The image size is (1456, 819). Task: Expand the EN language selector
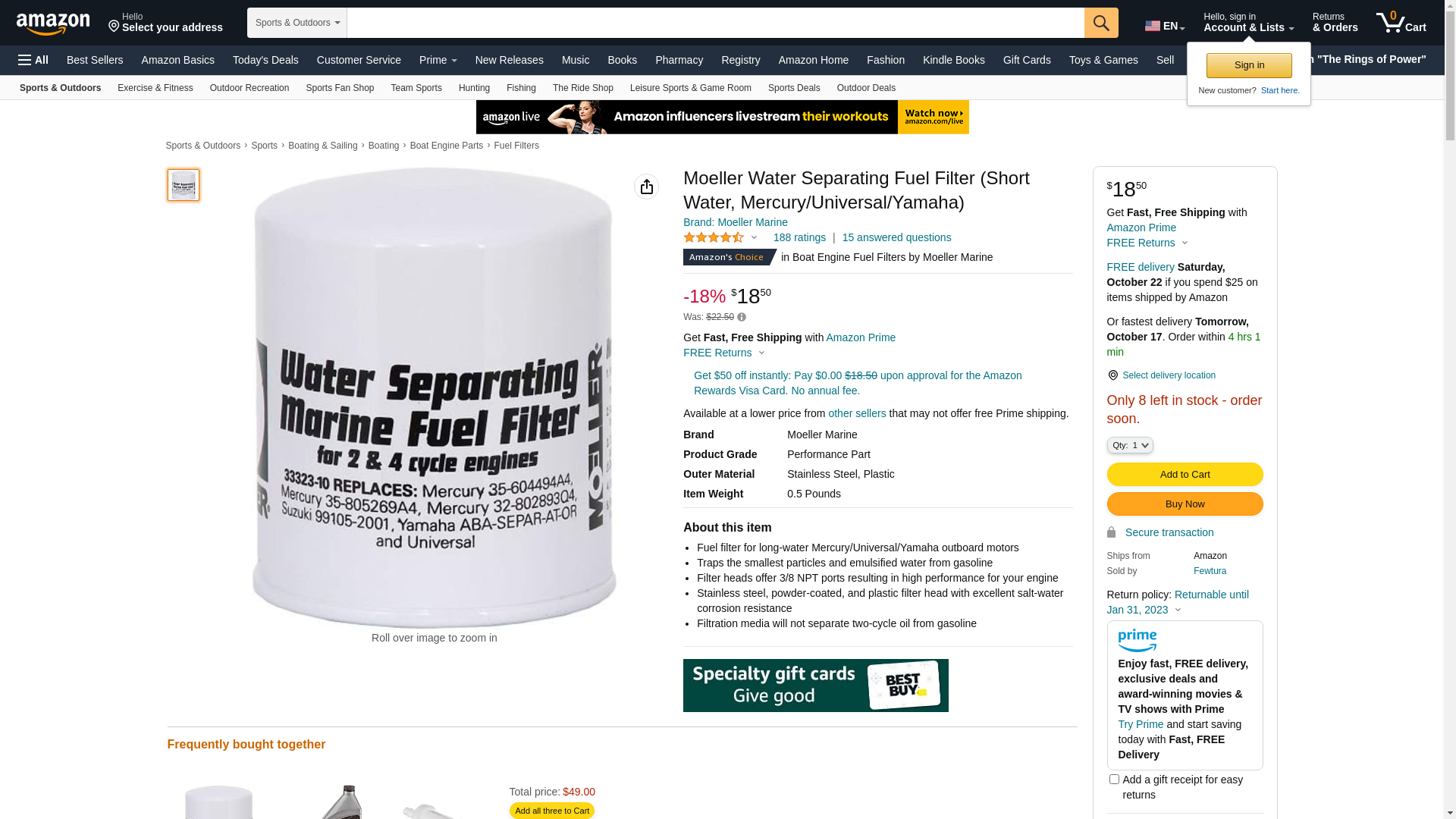(x=1165, y=26)
